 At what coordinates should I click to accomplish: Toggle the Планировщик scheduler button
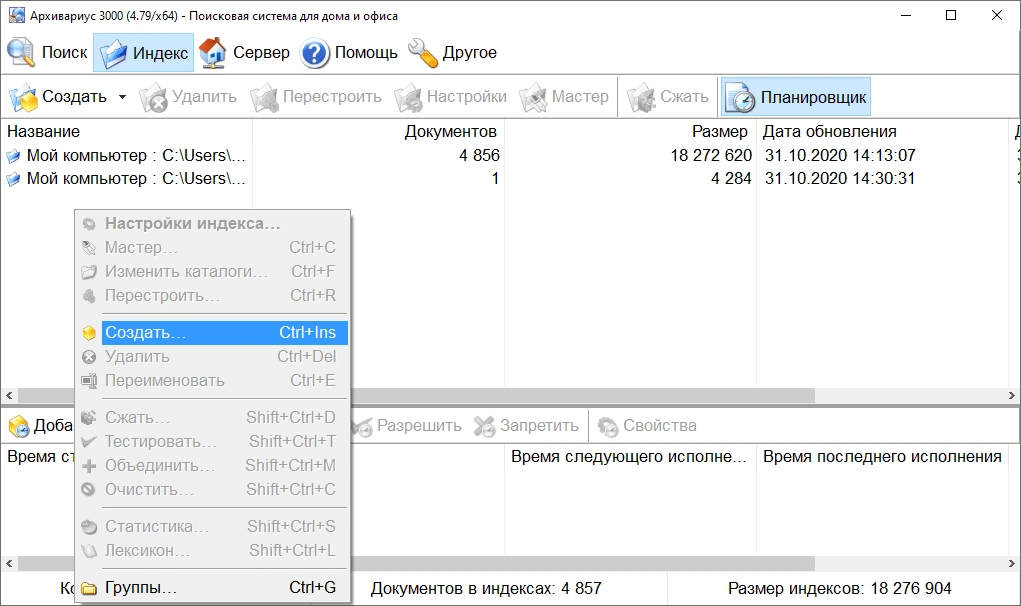795,97
